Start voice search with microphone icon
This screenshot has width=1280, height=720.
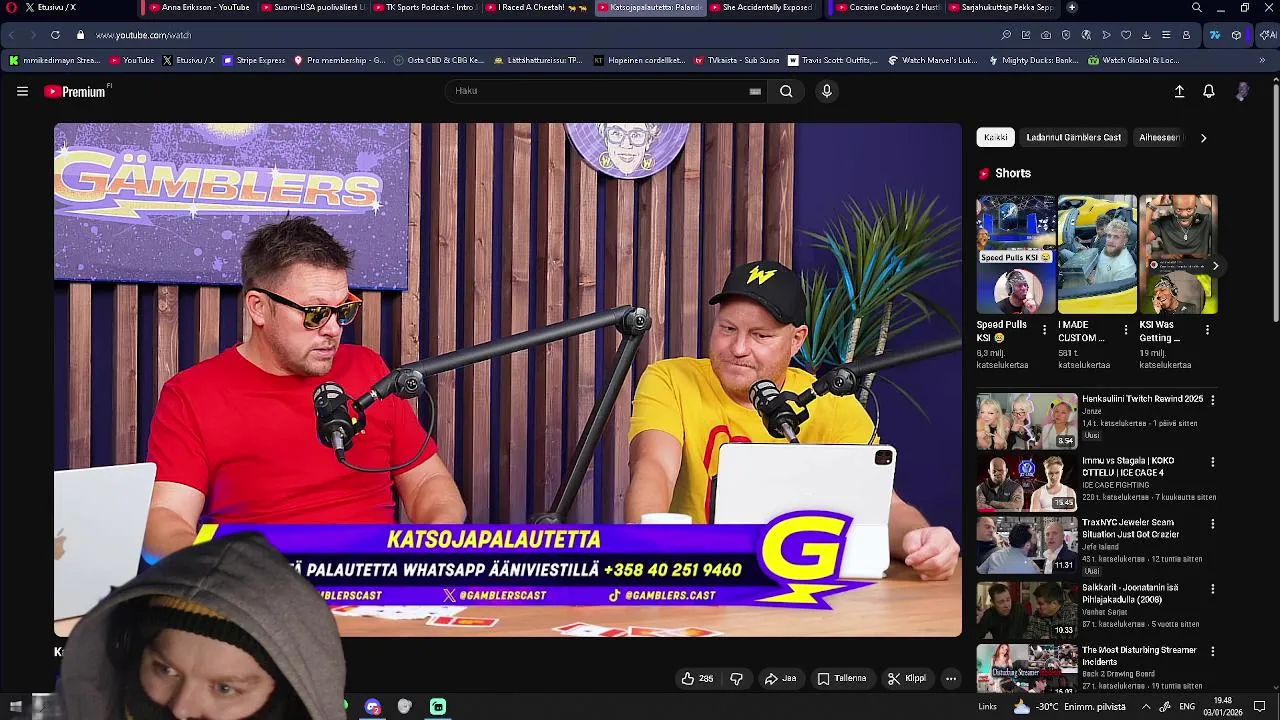pos(826,91)
